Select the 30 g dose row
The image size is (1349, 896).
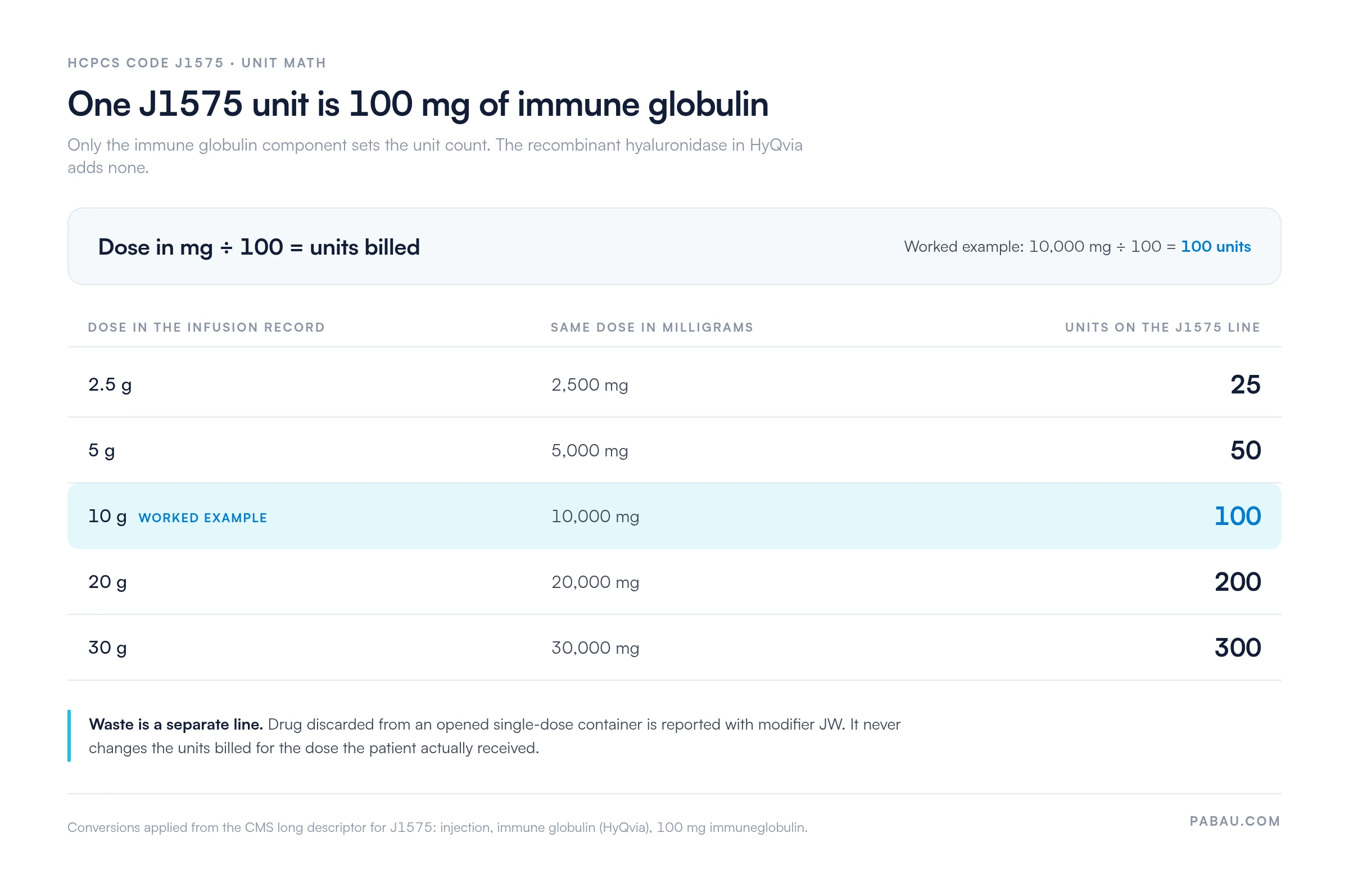click(x=674, y=648)
